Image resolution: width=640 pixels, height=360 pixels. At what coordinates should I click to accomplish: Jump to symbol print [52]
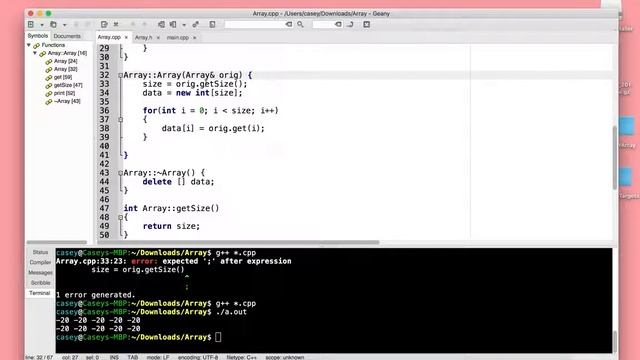point(64,93)
